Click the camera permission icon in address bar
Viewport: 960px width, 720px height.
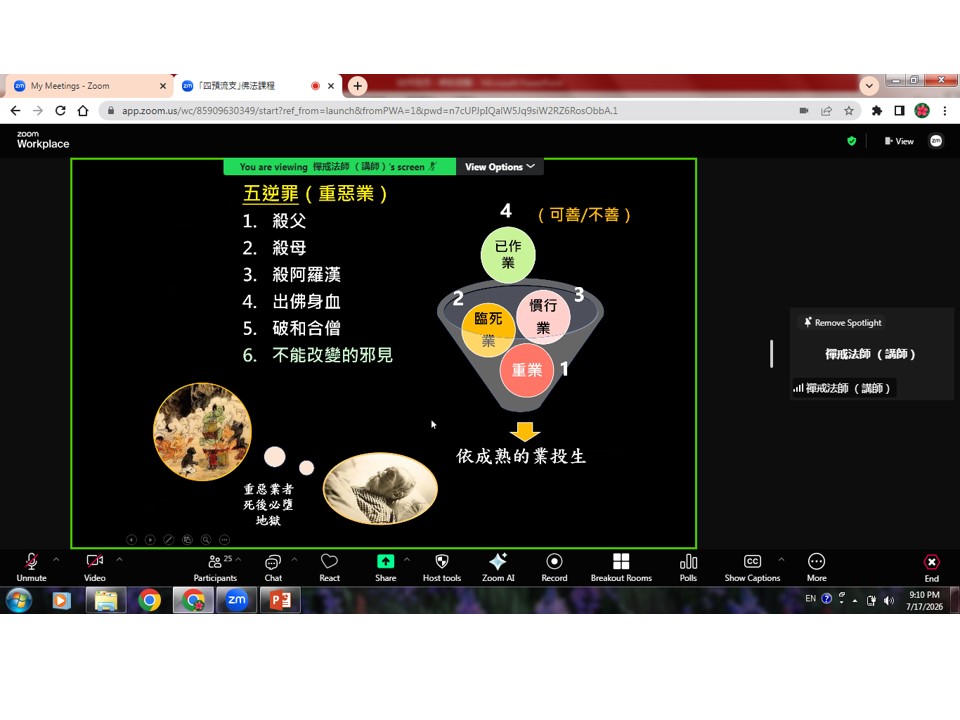[804, 111]
